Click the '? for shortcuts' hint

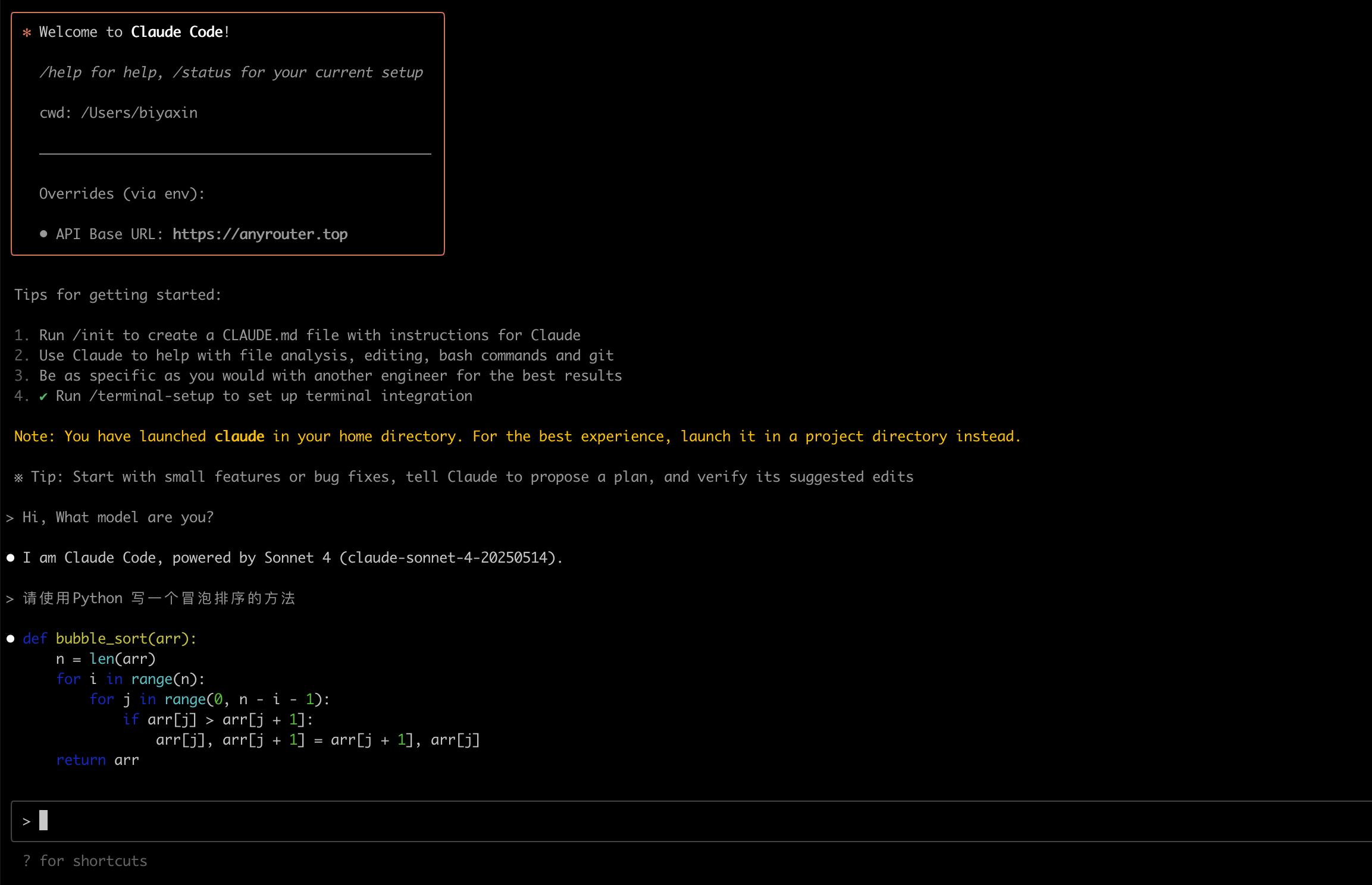85,861
